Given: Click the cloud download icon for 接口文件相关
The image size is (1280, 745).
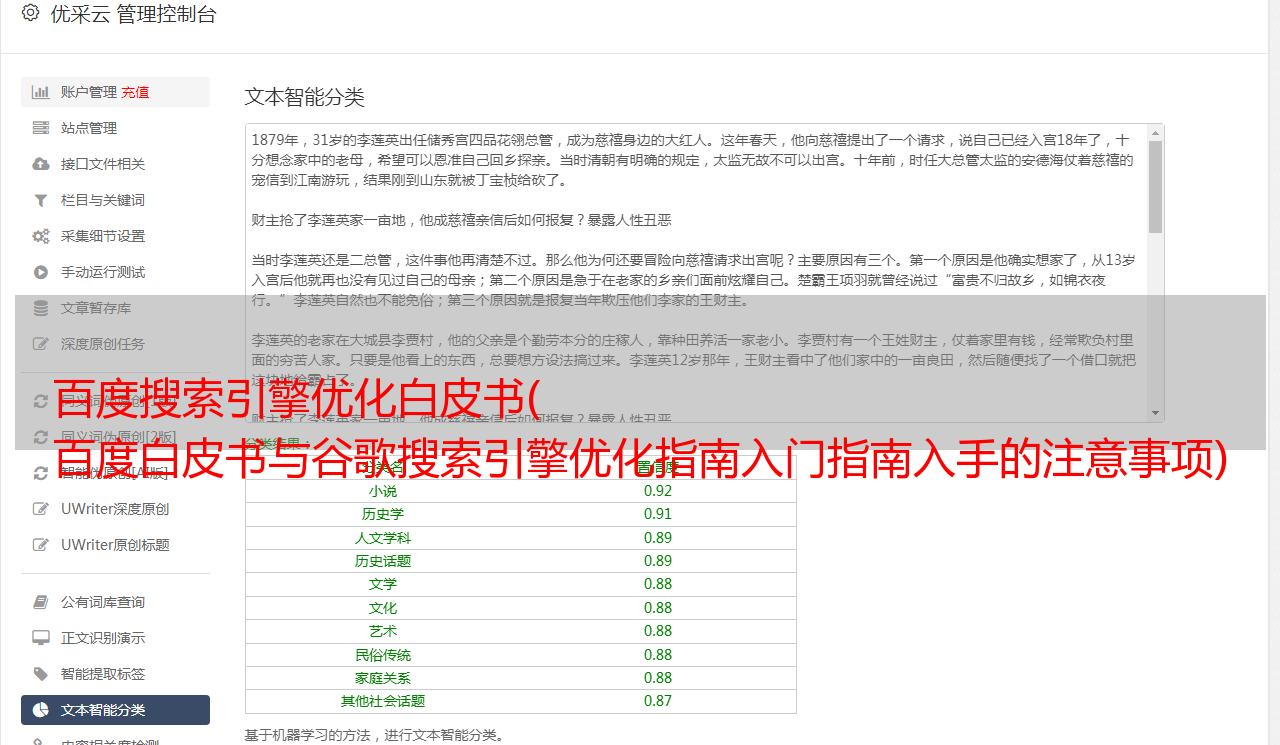Looking at the screenshot, I should pos(41,164).
